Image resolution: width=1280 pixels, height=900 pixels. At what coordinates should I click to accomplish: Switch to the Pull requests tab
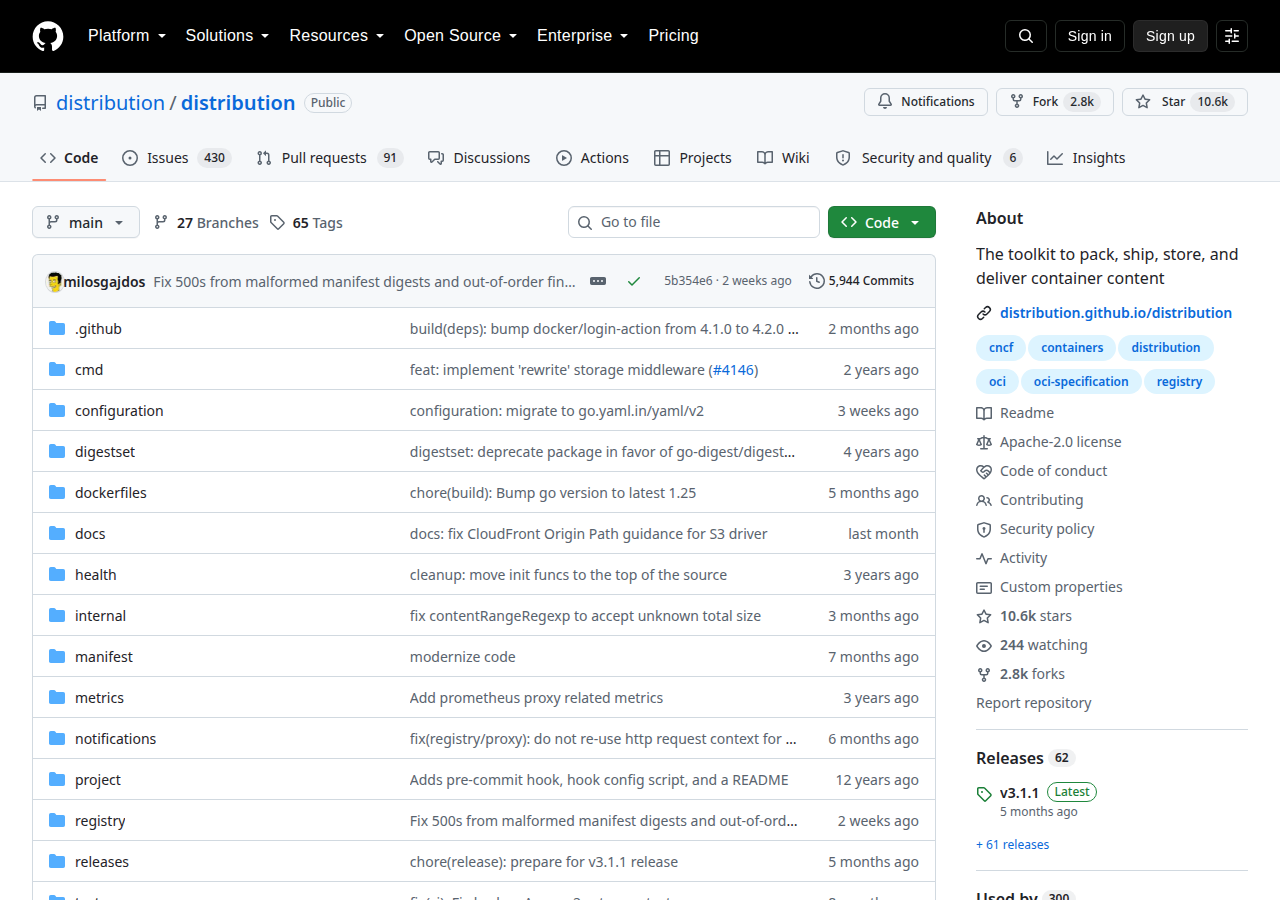329,158
